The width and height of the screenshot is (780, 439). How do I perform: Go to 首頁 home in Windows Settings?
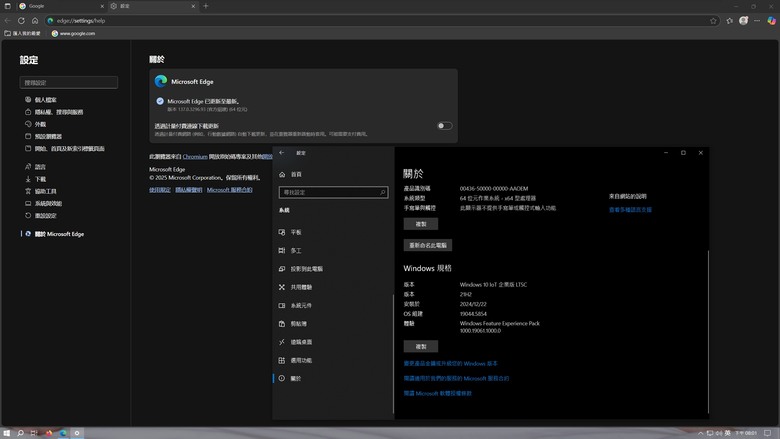[x=291, y=175]
